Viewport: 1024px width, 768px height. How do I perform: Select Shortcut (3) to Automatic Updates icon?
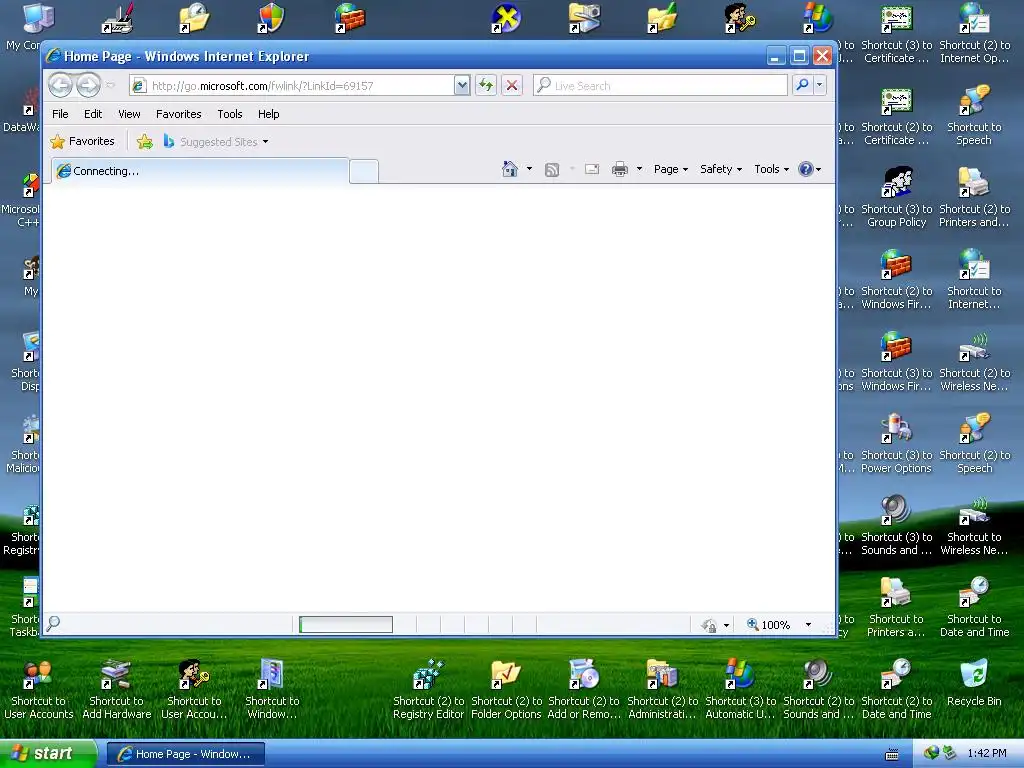pyautogui.click(x=740, y=690)
